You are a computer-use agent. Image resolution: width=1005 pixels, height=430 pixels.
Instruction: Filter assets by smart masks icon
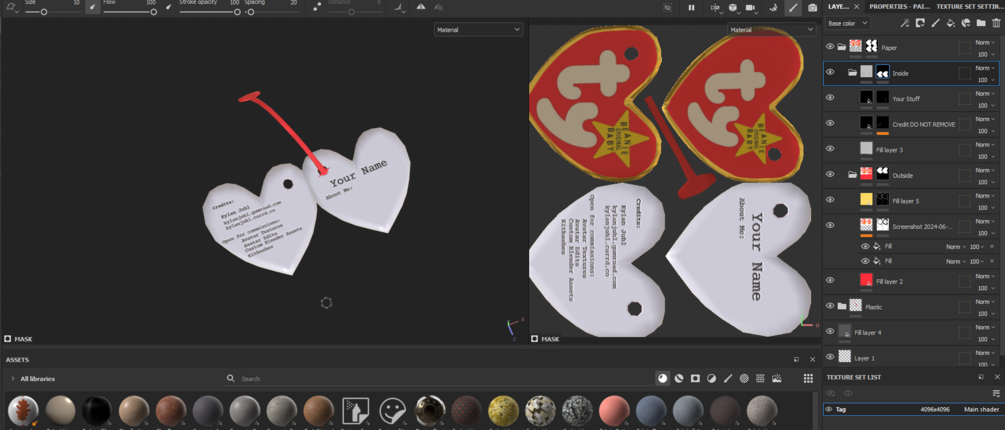pyautogui.click(x=695, y=379)
